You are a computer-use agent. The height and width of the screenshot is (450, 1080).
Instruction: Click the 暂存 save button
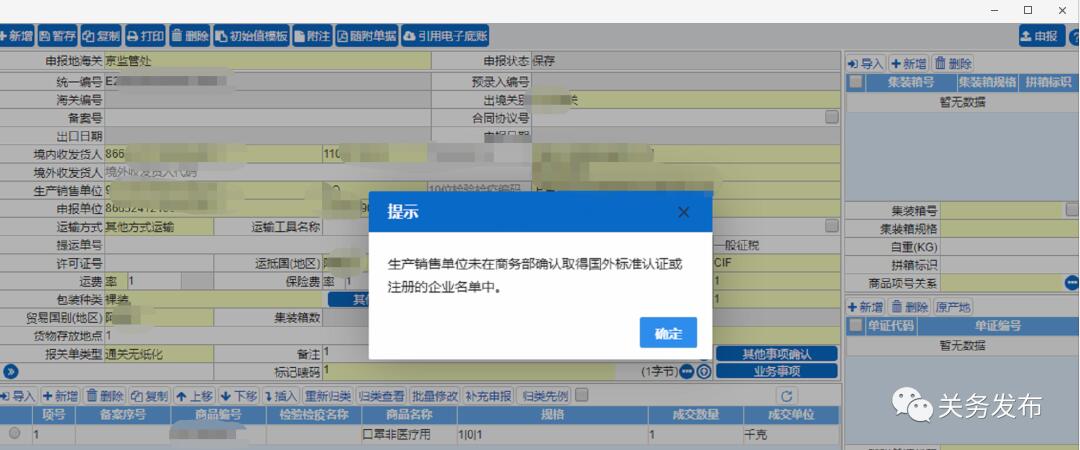point(58,36)
